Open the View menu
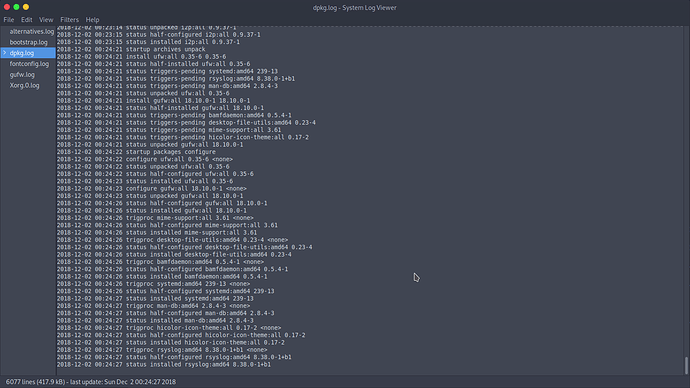Screen dimensions: 690x388 pyautogui.click(x=46, y=20)
